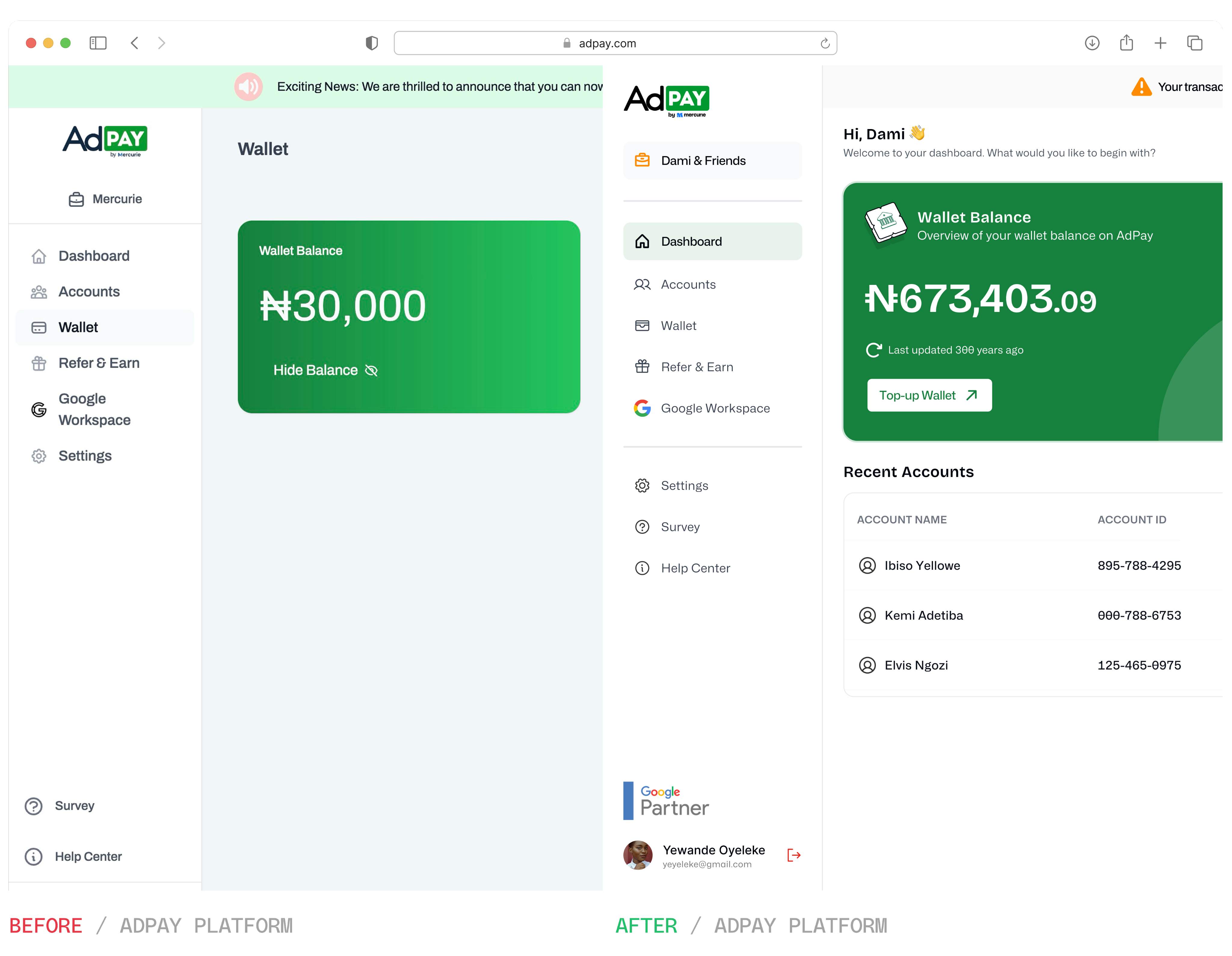Click the Top-up Wallet button

point(929,395)
